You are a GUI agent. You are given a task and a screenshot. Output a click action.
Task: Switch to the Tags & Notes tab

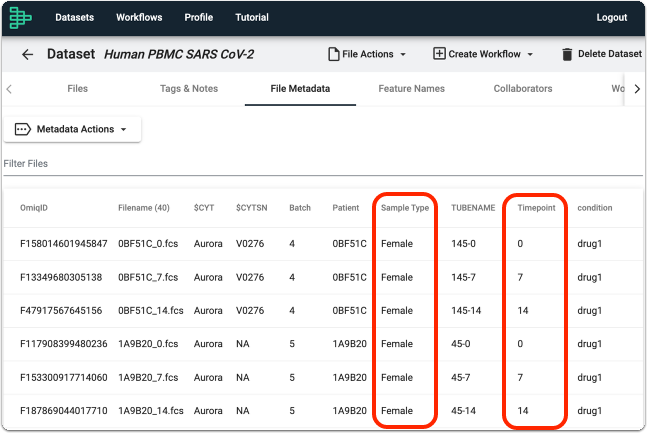pyautogui.click(x=189, y=89)
